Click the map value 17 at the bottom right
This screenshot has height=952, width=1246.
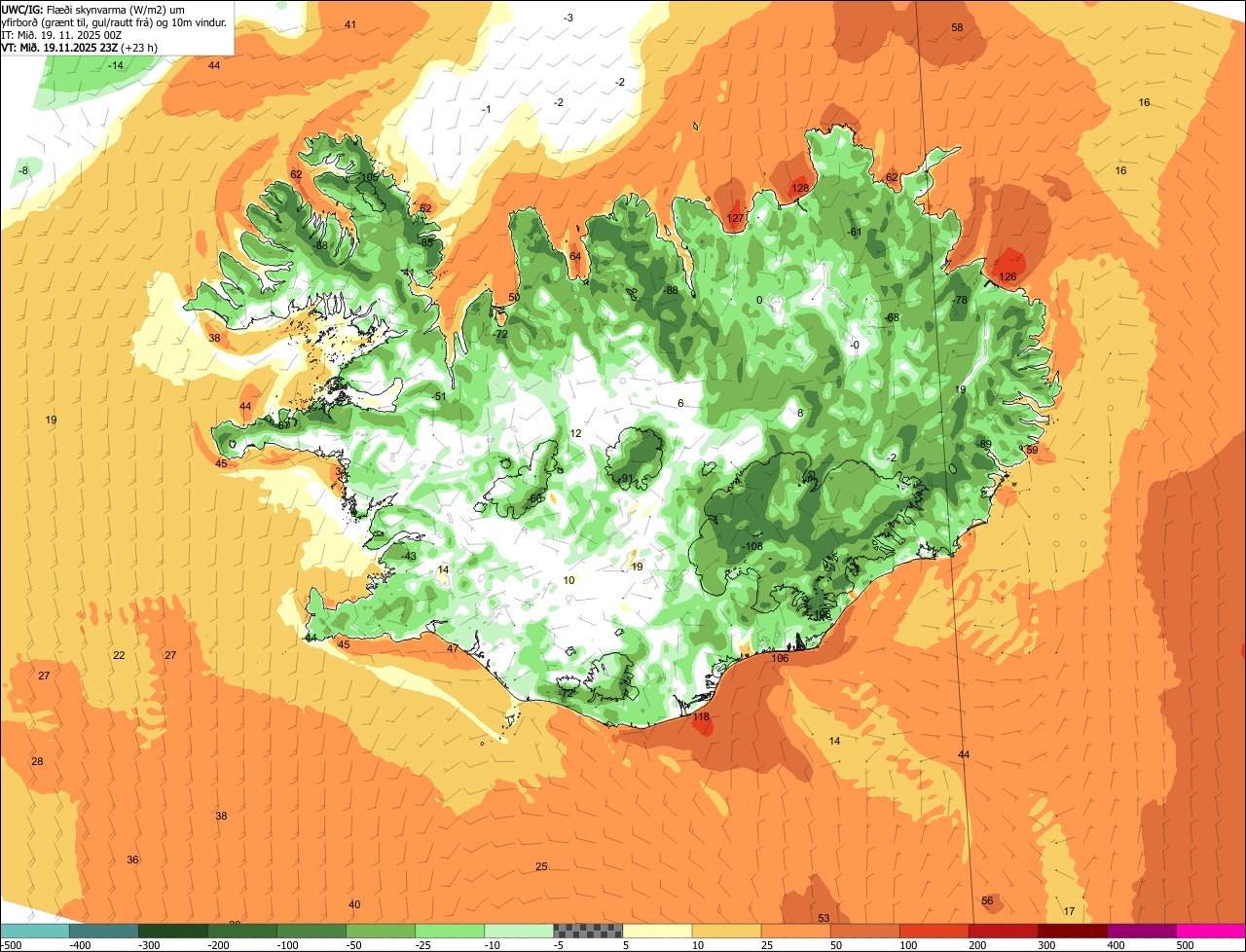click(1069, 911)
